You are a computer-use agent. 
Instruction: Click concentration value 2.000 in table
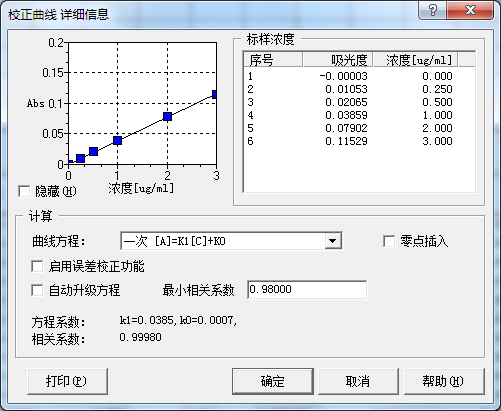pos(437,128)
